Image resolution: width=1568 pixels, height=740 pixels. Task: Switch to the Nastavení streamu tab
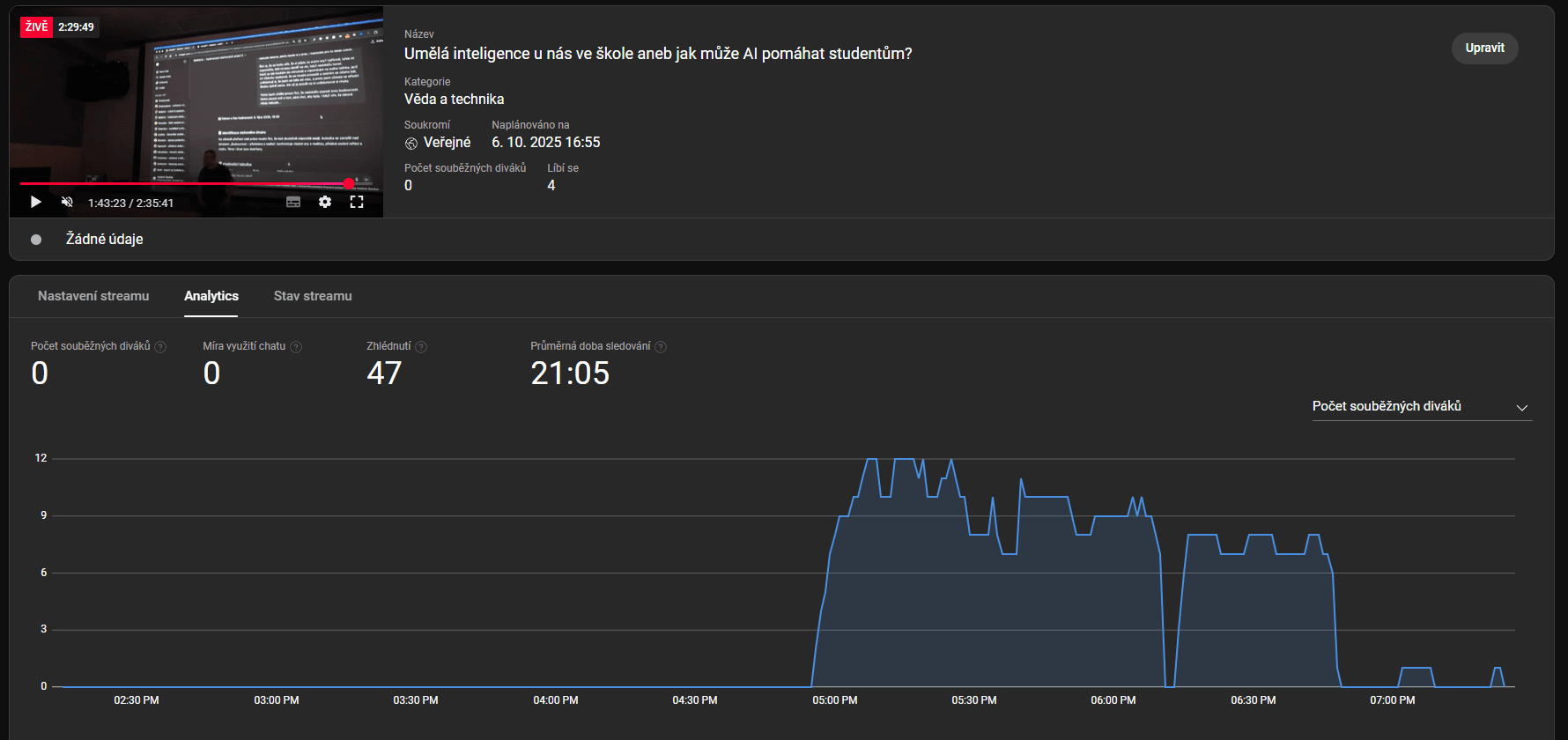coord(93,296)
